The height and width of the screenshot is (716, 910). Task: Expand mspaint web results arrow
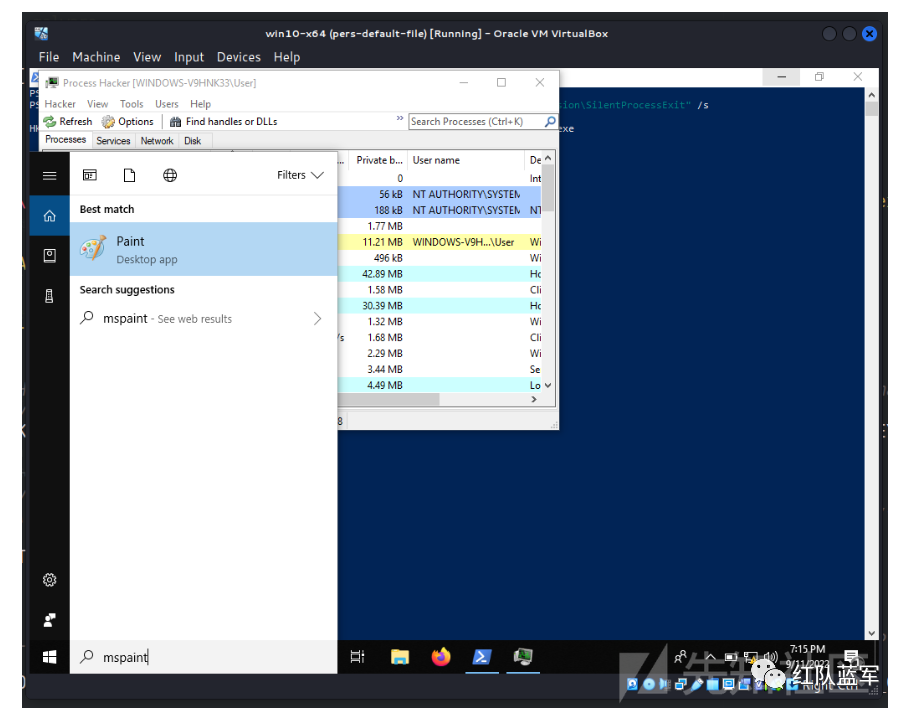tap(317, 319)
